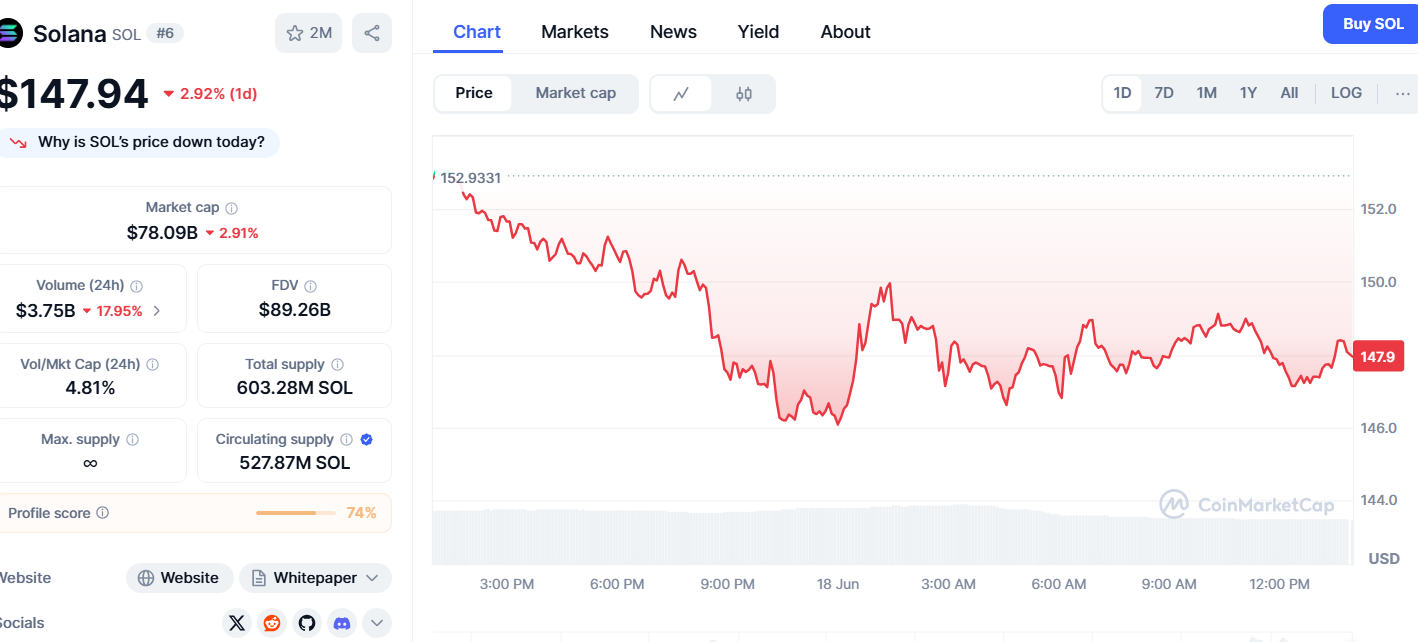Click the $147.94 price value

point(74,94)
